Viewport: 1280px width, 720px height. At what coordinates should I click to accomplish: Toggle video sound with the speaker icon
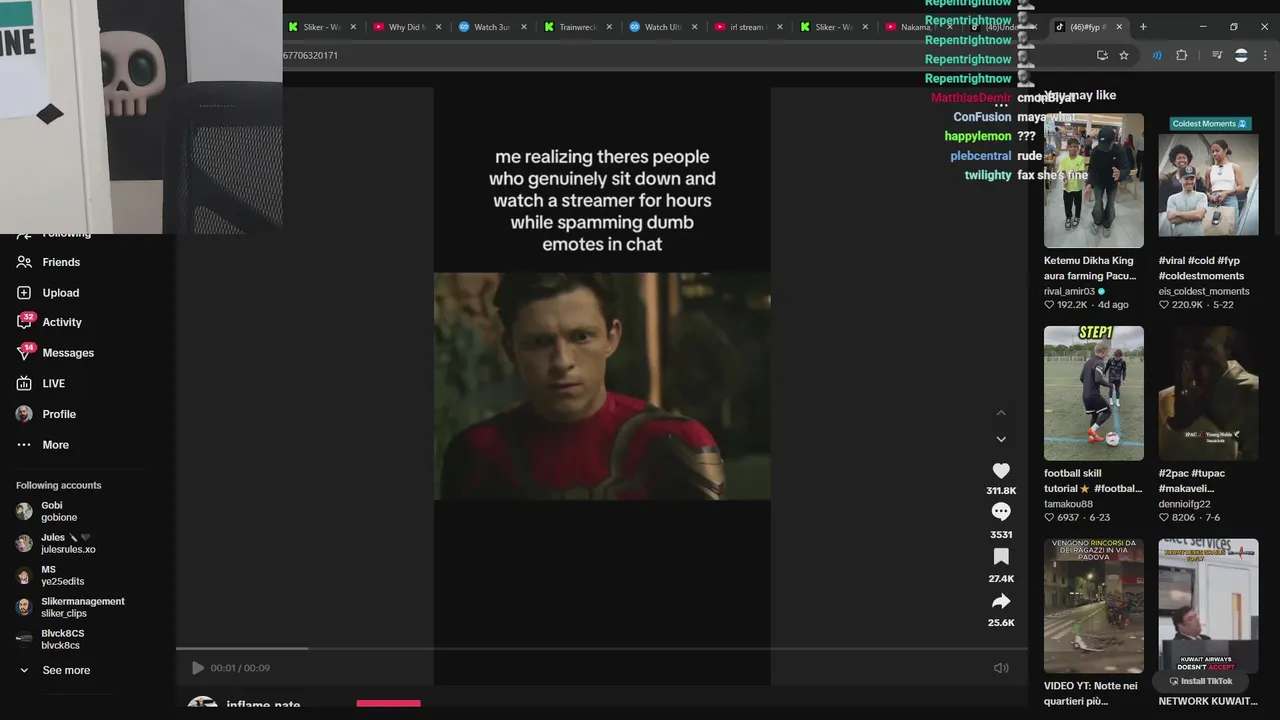[1001, 668]
